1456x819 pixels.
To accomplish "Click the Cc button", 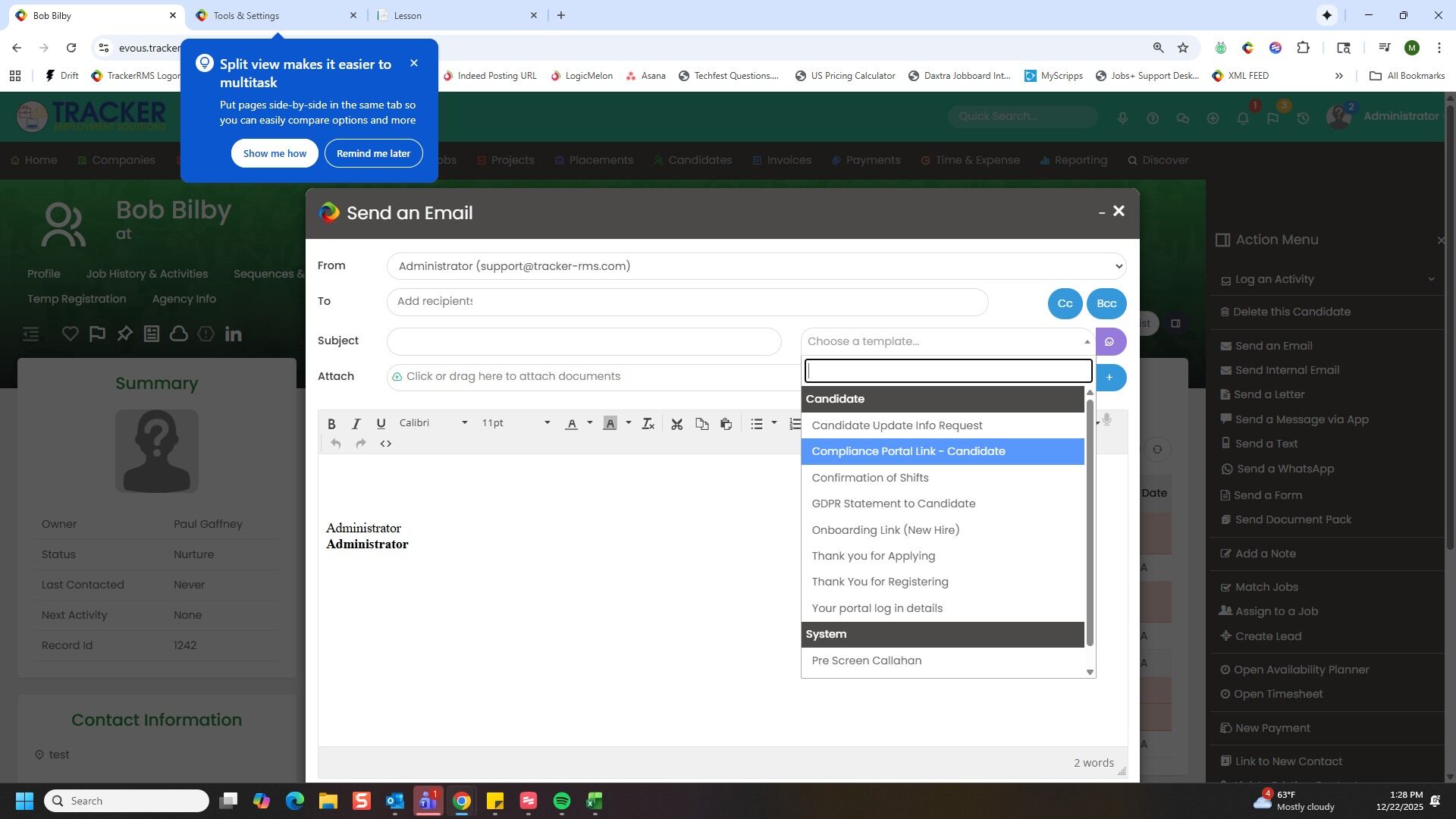I will point(1065,303).
